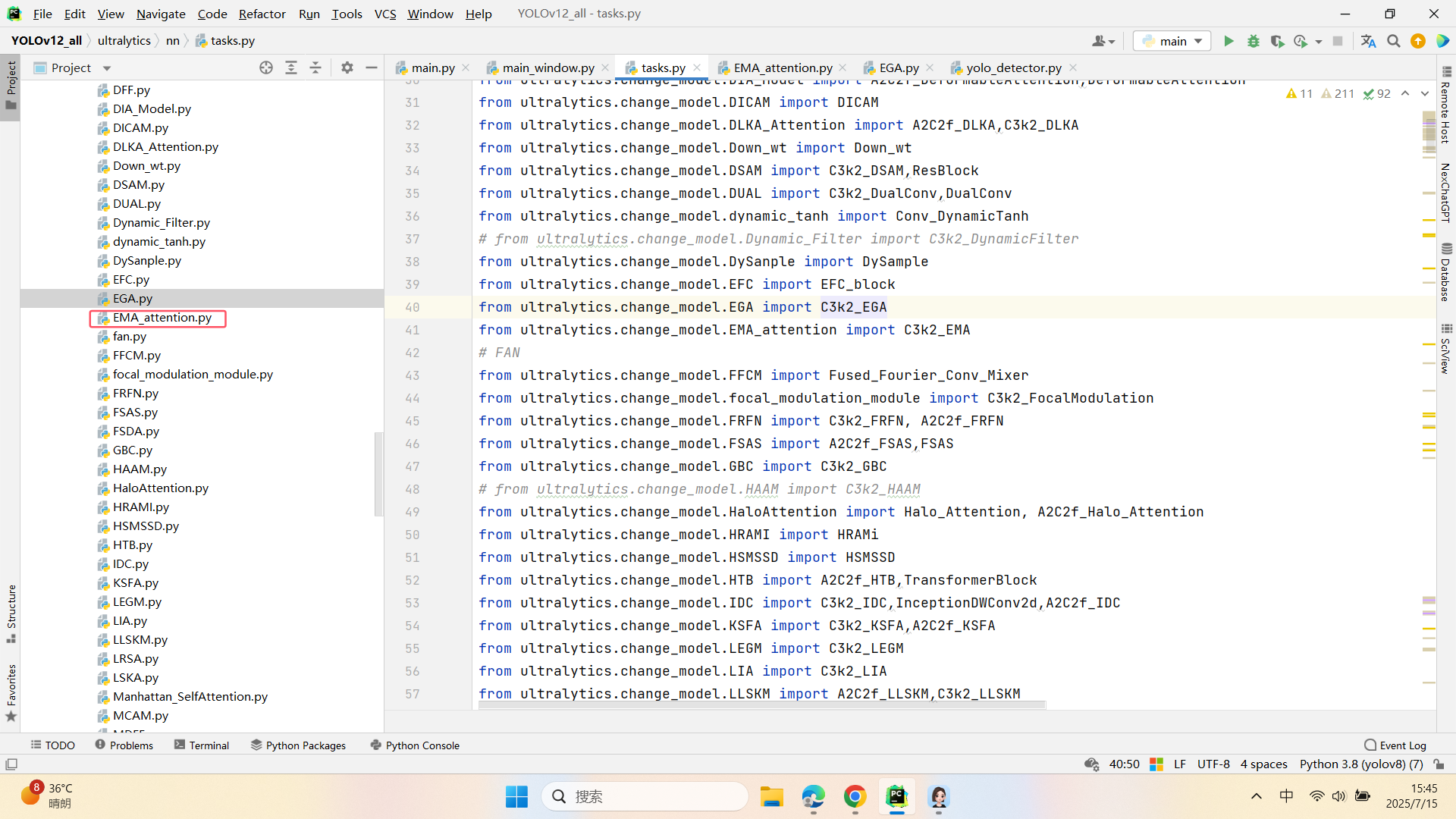Image resolution: width=1456 pixels, height=819 pixels.
Task: Open focal_modulation_module.py in project tree
Action: [x=193, y=374]
